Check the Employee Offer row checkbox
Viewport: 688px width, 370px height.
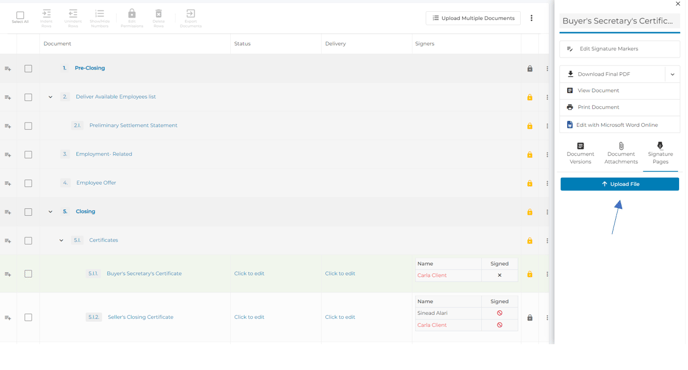click(x=28, y=183)
